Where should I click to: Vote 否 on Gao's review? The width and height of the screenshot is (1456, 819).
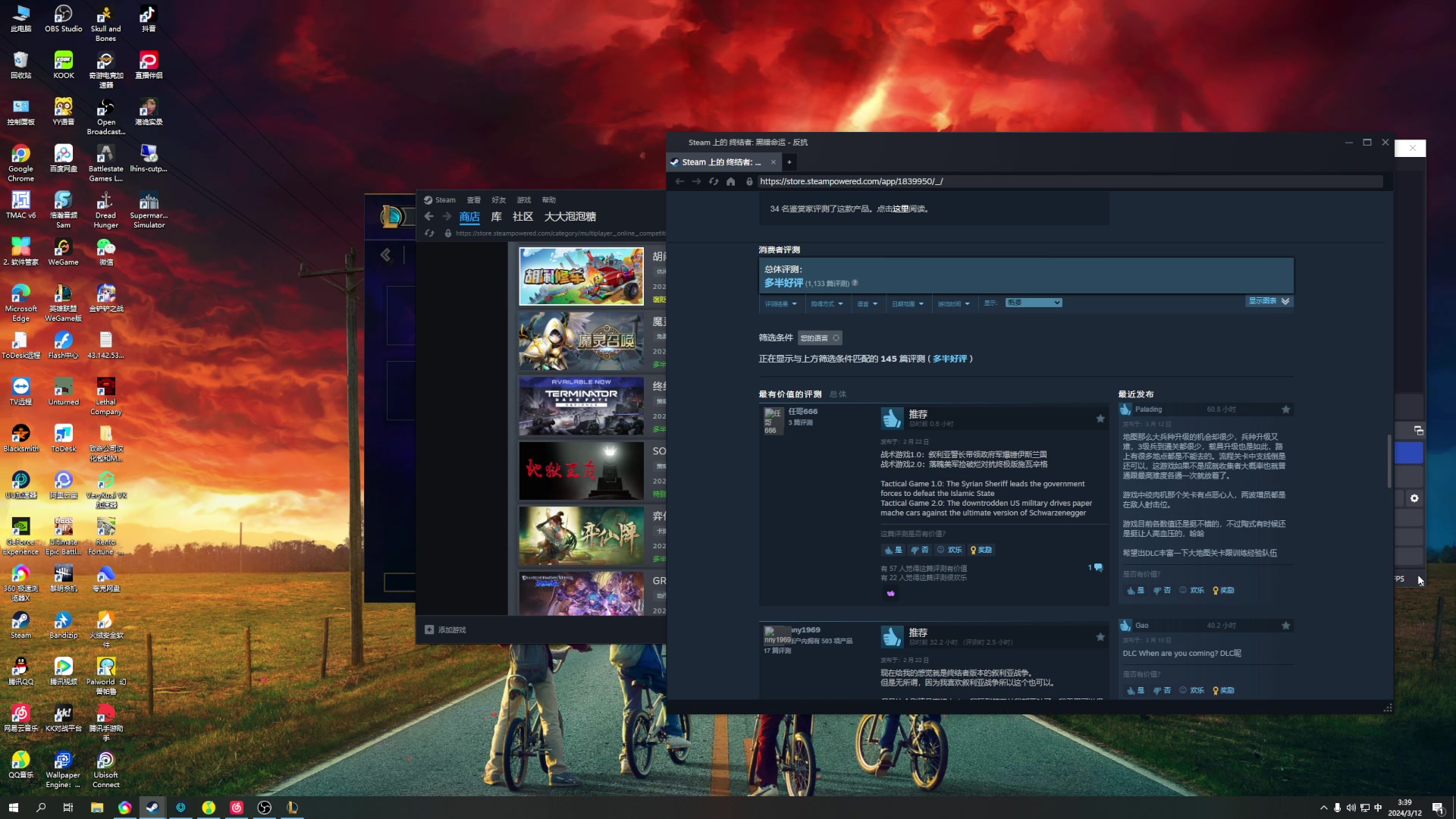[1162, 690]
